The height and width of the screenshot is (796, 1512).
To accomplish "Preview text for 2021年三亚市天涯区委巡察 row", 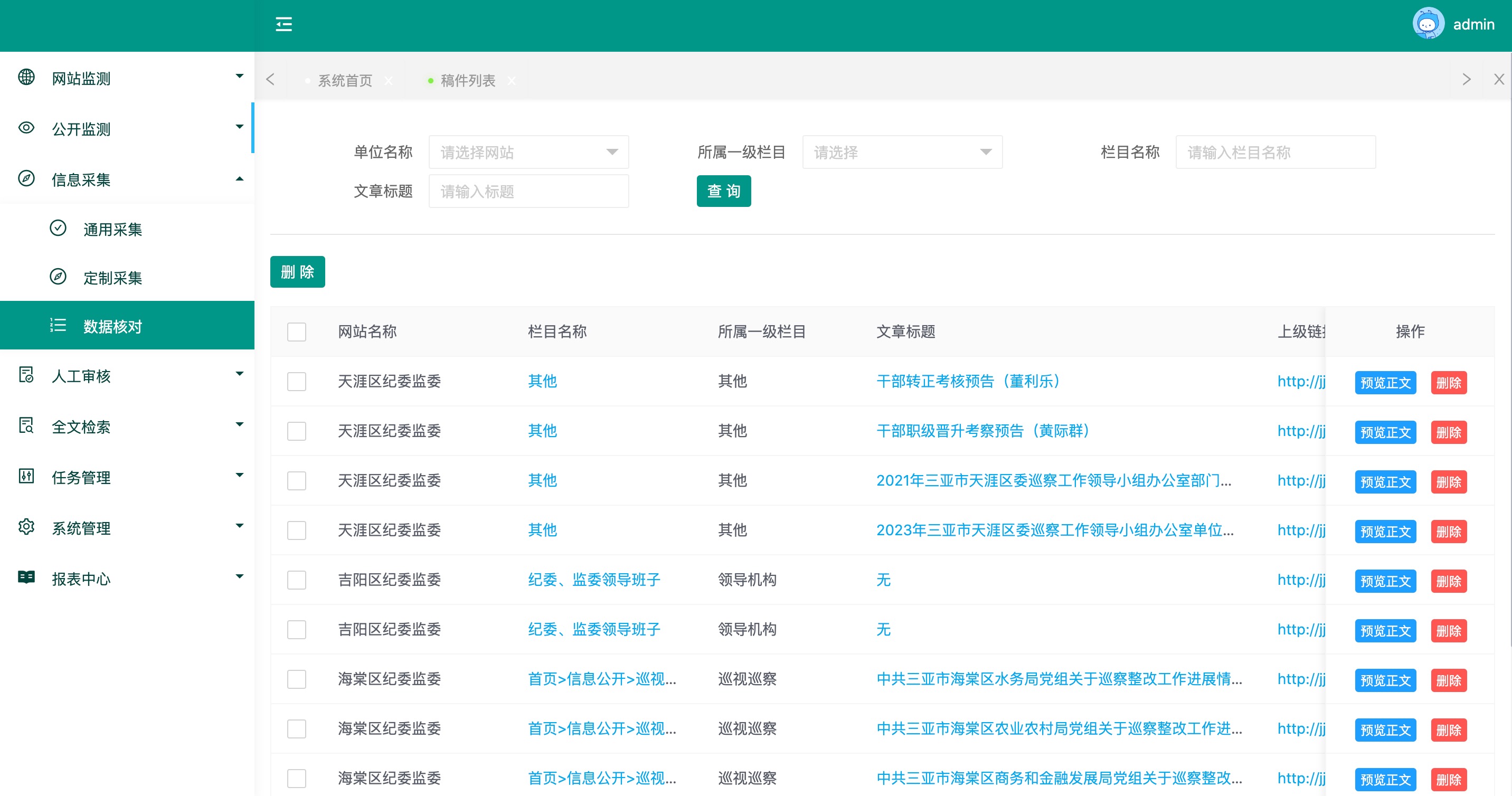I will tap(1385, 482).
